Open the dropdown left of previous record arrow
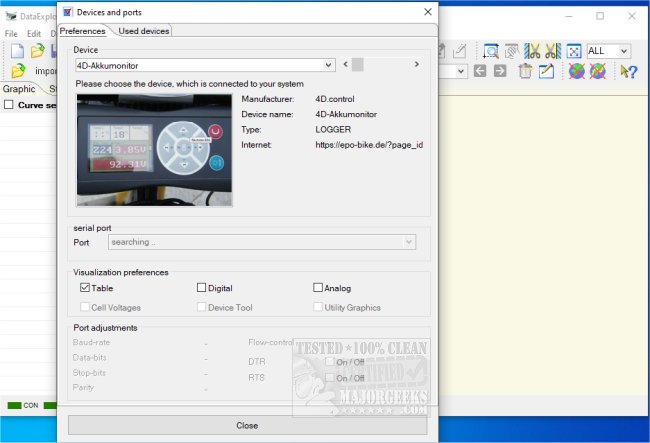Image resolution: width=650 pixels, height=443 pixels. (461, 71)
